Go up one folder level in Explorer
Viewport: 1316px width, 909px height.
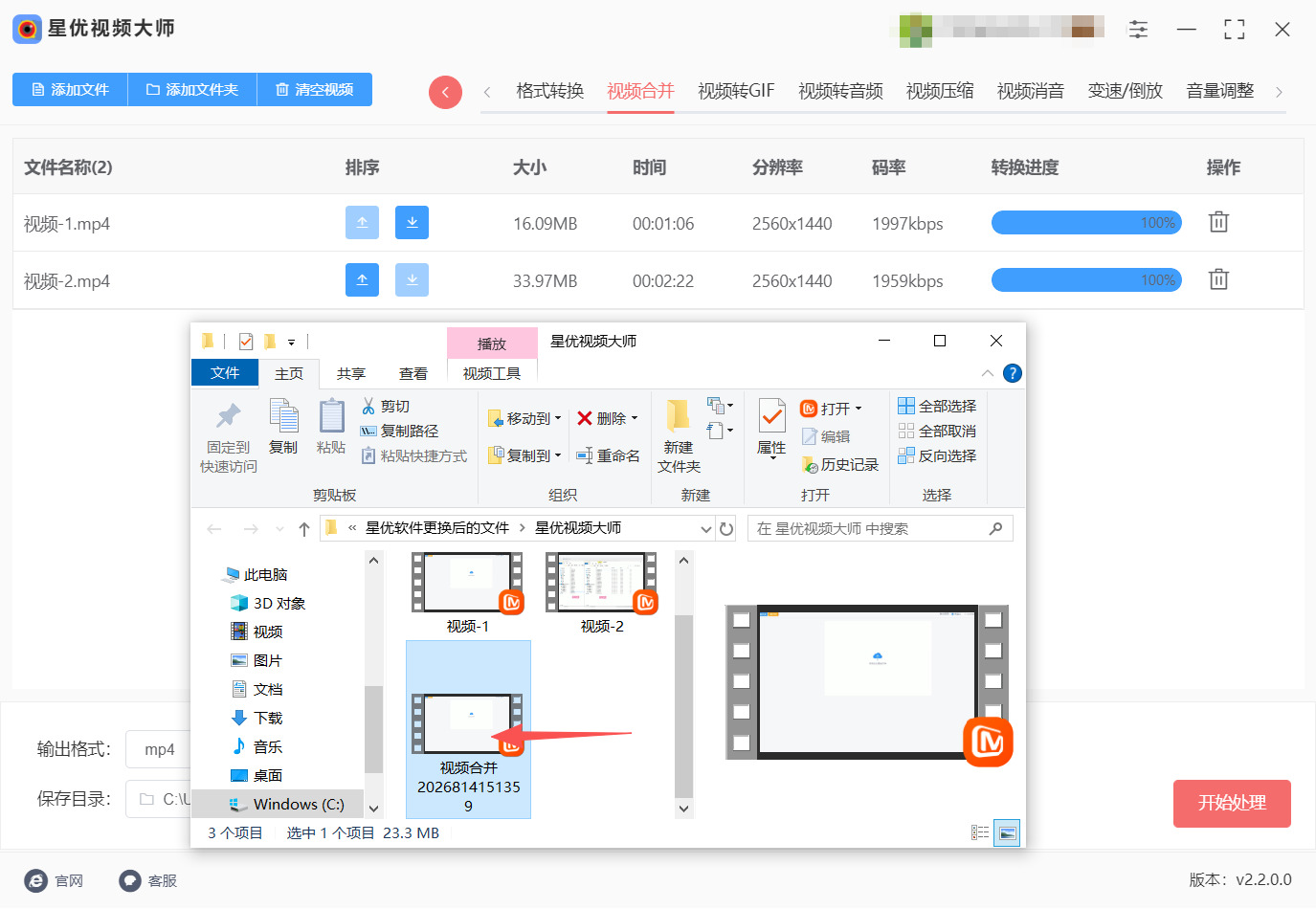(x=304, y=529)
